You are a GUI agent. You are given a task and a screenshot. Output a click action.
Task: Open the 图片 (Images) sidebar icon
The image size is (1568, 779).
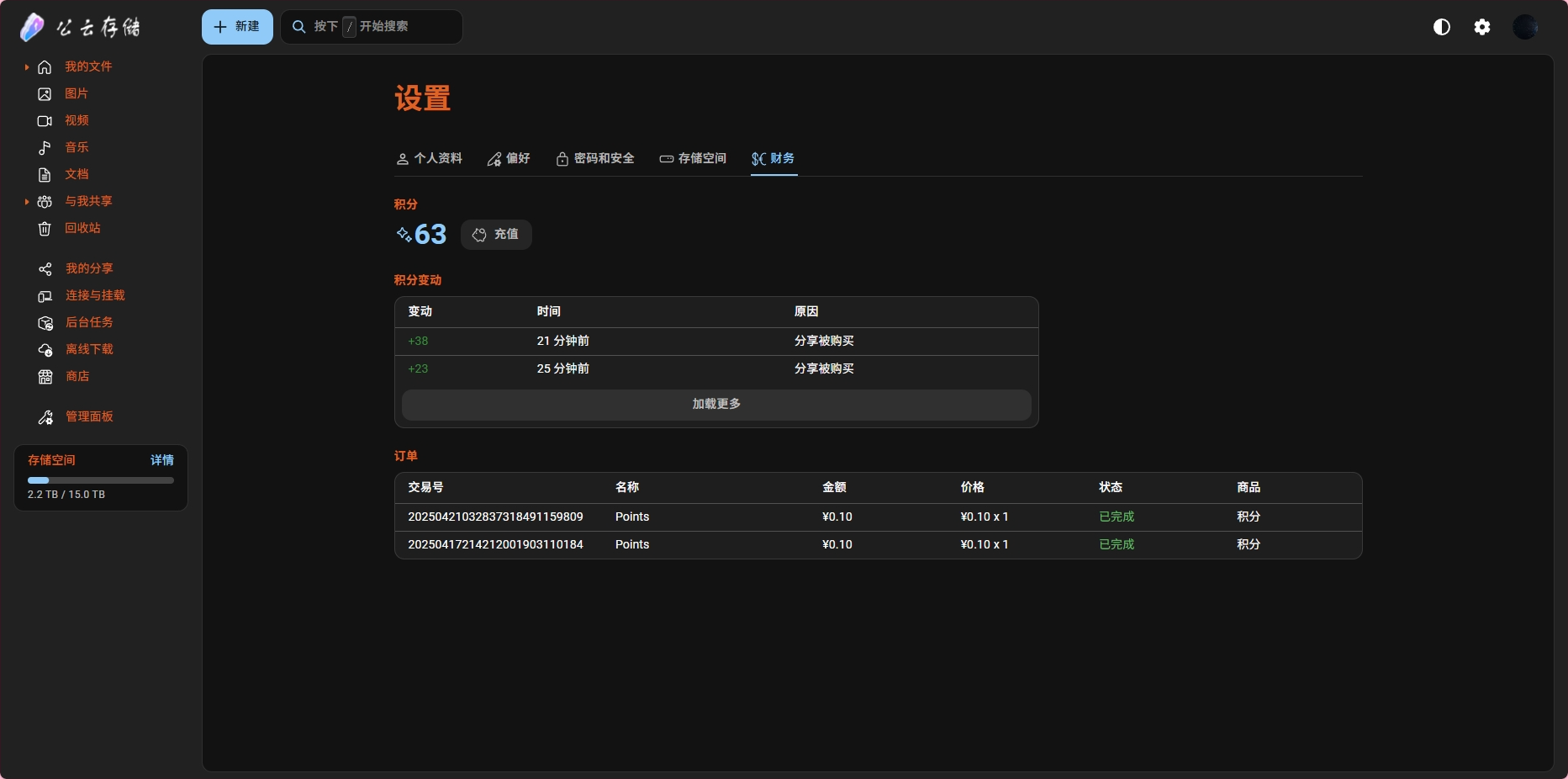click(45, 94)
